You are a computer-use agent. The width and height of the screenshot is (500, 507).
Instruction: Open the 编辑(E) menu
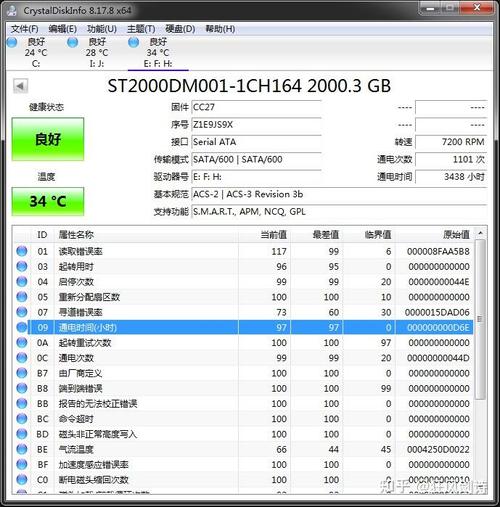point(62,29)
